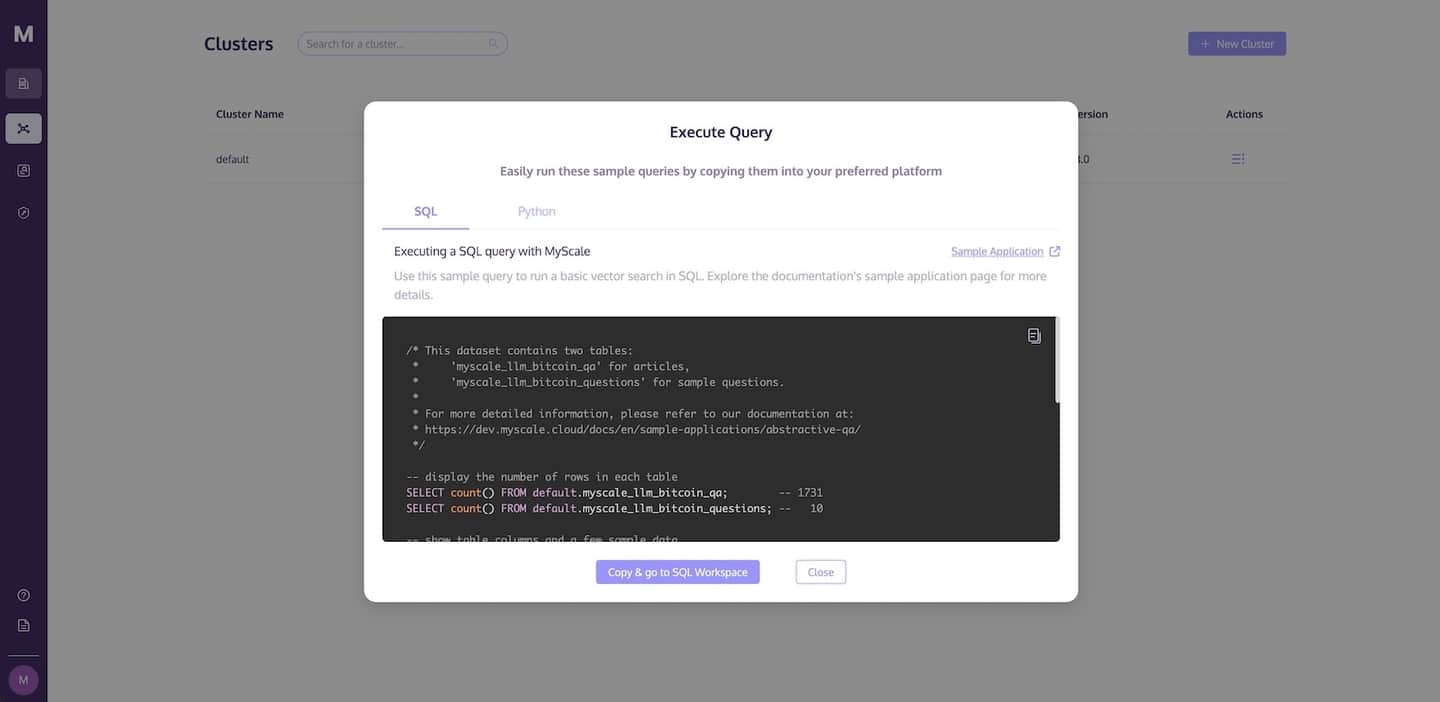Open the Sample Application link
The image size is (1440, 702).
[997, 252]
